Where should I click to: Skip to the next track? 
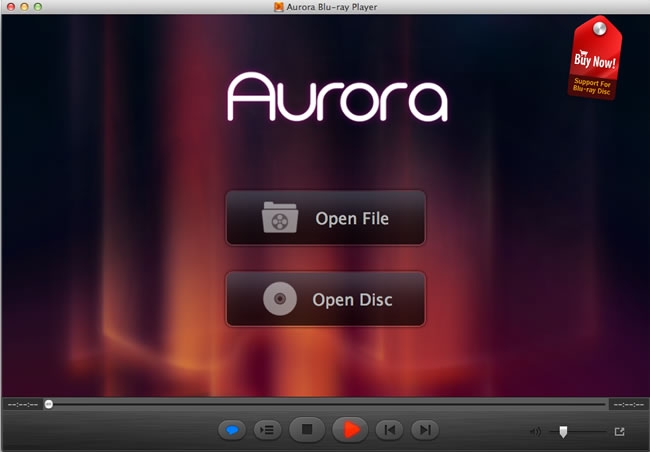[x=425, y=430]
